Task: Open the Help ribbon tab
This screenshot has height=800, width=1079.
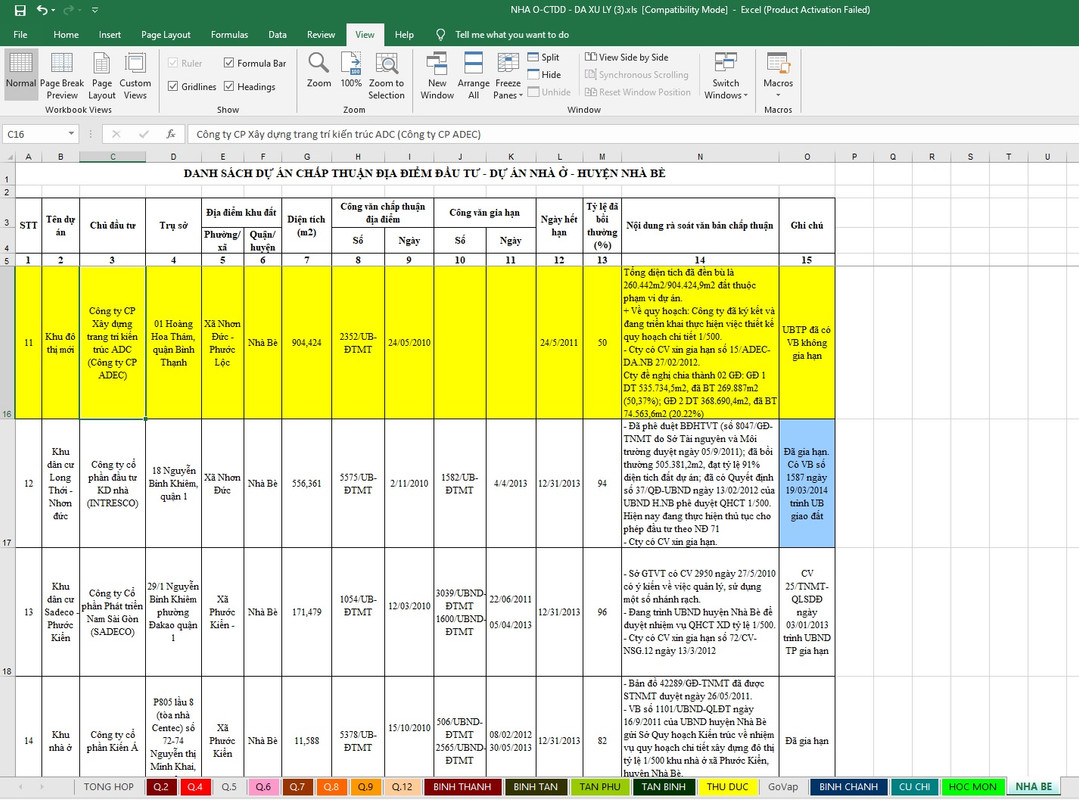Action: point(404,34)
